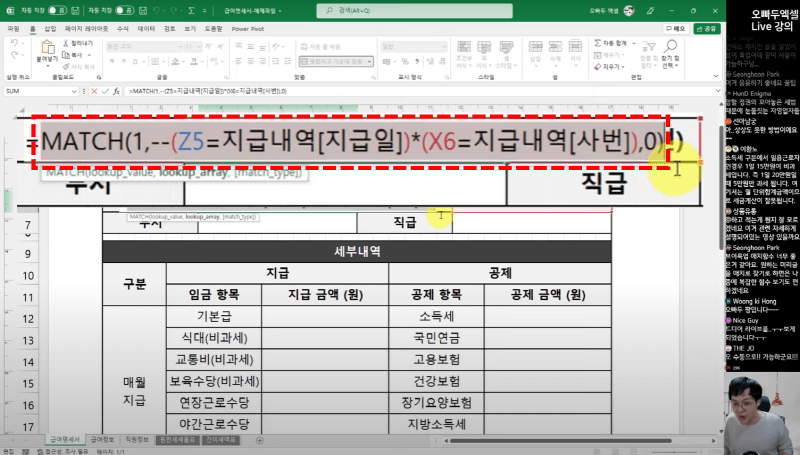This screenshot has height=455, width=800.
Task: Click the 복사 copy icon
Action: 66,55
